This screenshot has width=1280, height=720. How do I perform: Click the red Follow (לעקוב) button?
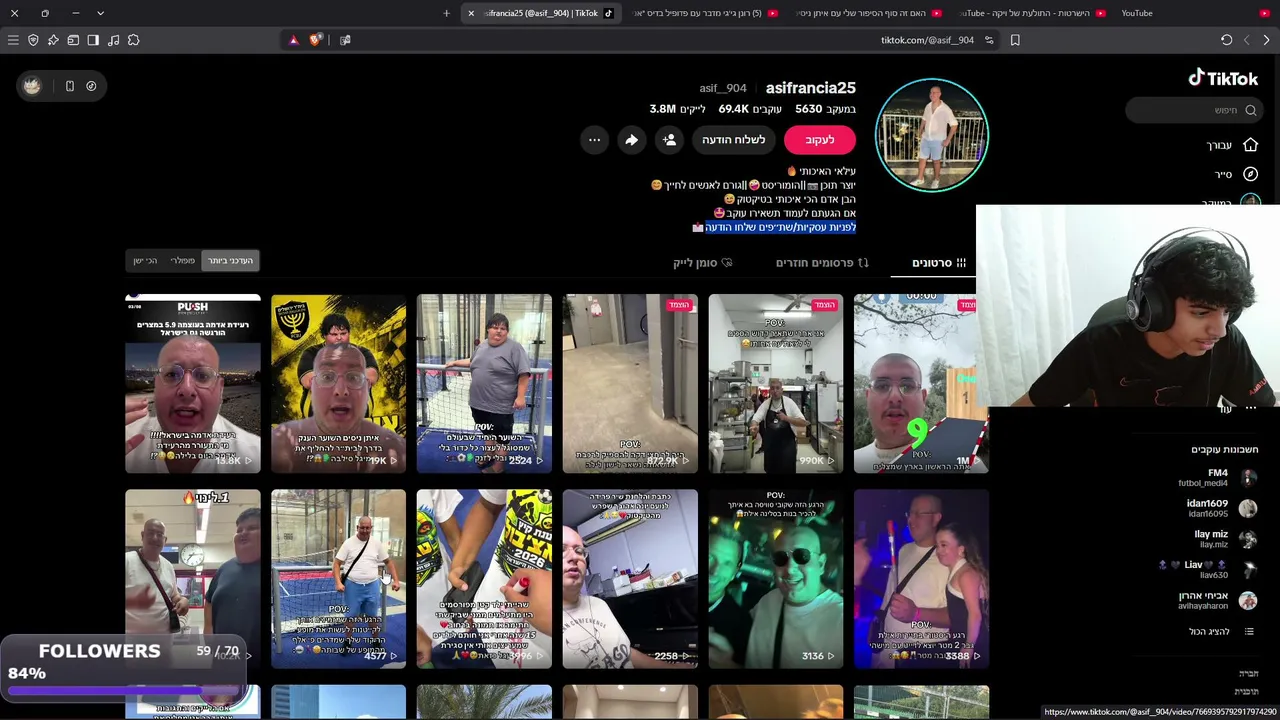820,140
